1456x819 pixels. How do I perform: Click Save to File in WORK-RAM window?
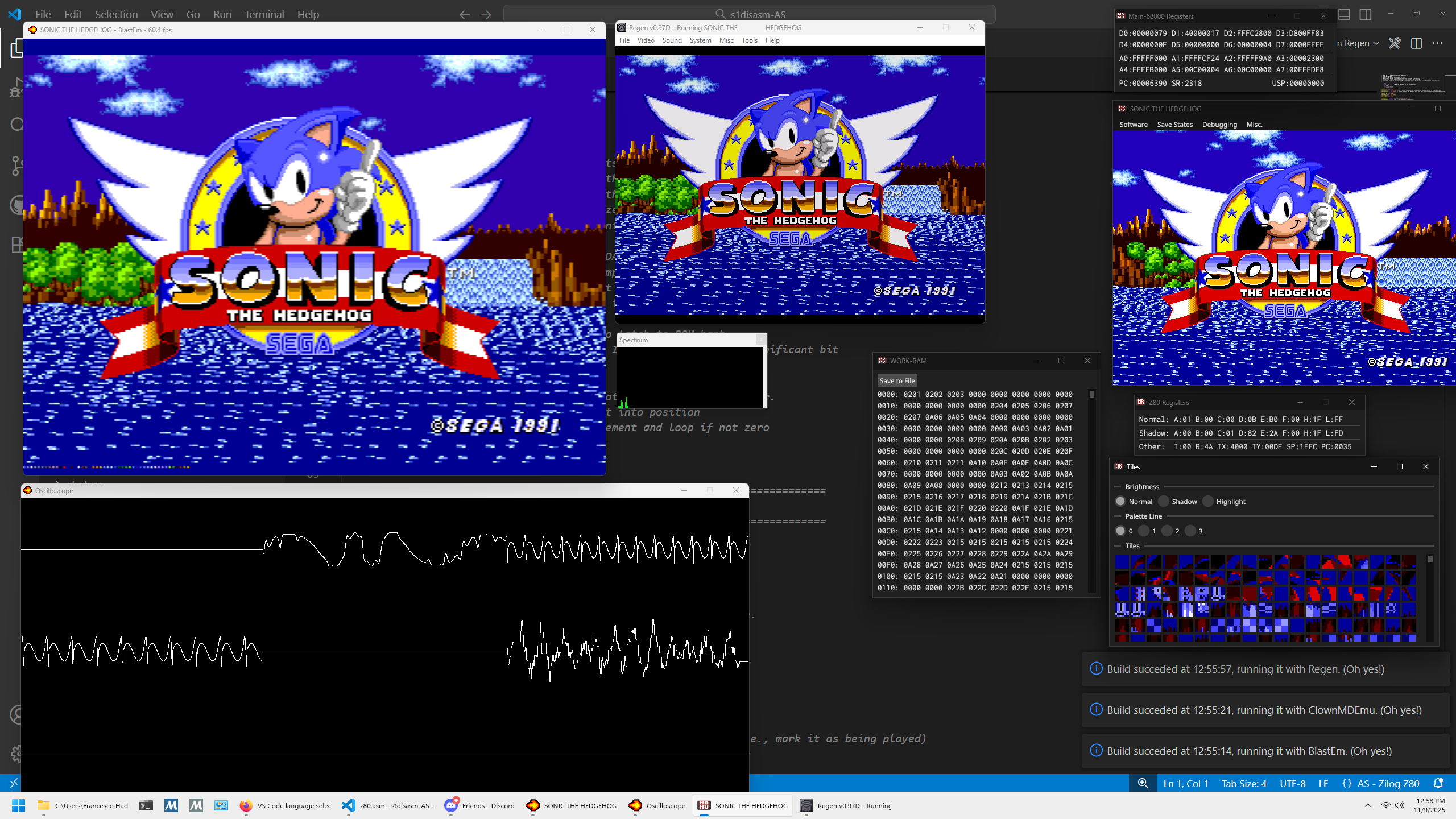point(897,380)
